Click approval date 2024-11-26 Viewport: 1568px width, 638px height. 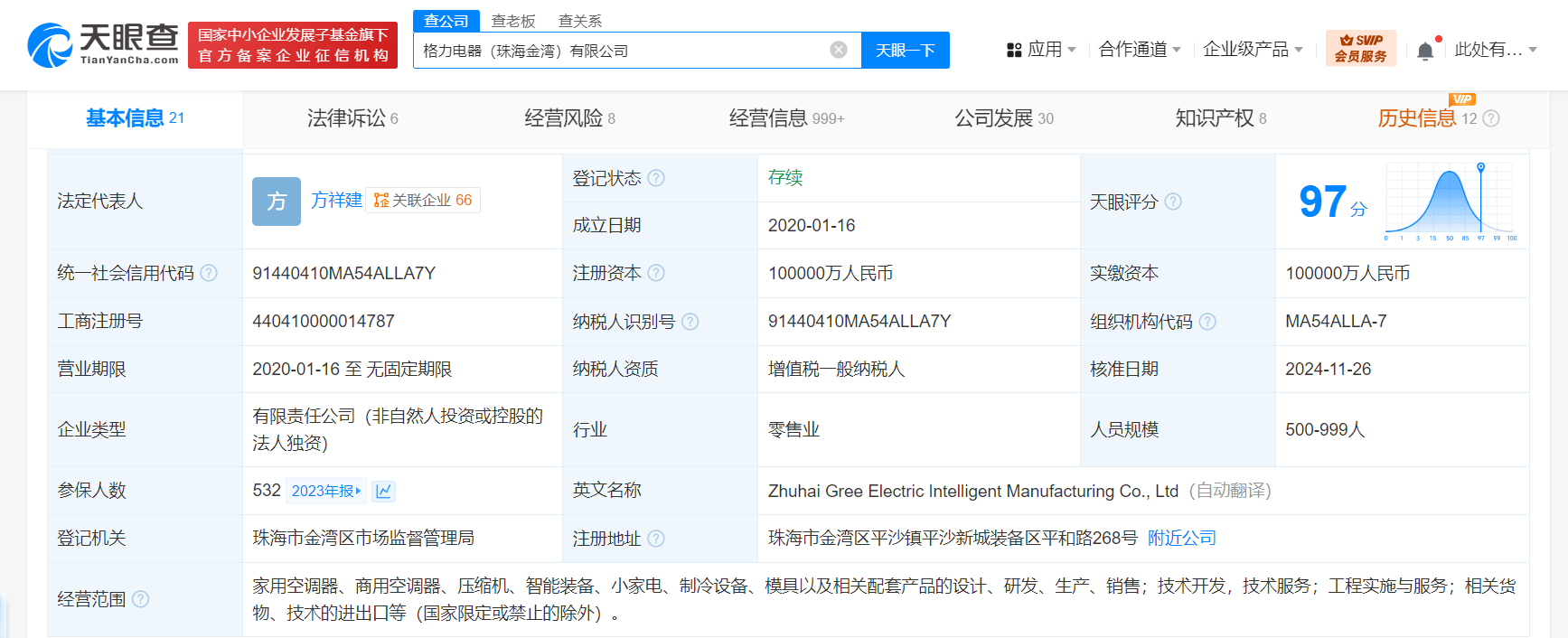coord(1329,370)
